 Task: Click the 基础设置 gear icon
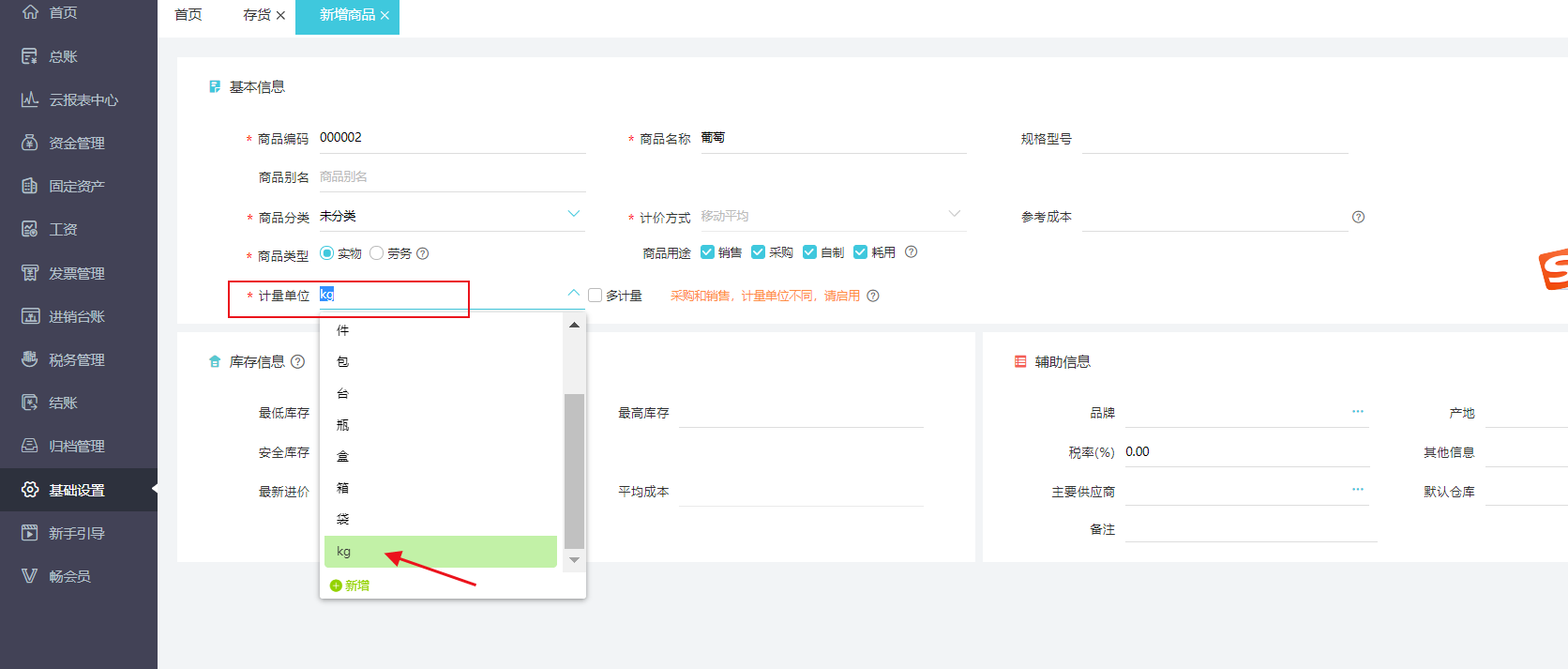click(30, 490)
